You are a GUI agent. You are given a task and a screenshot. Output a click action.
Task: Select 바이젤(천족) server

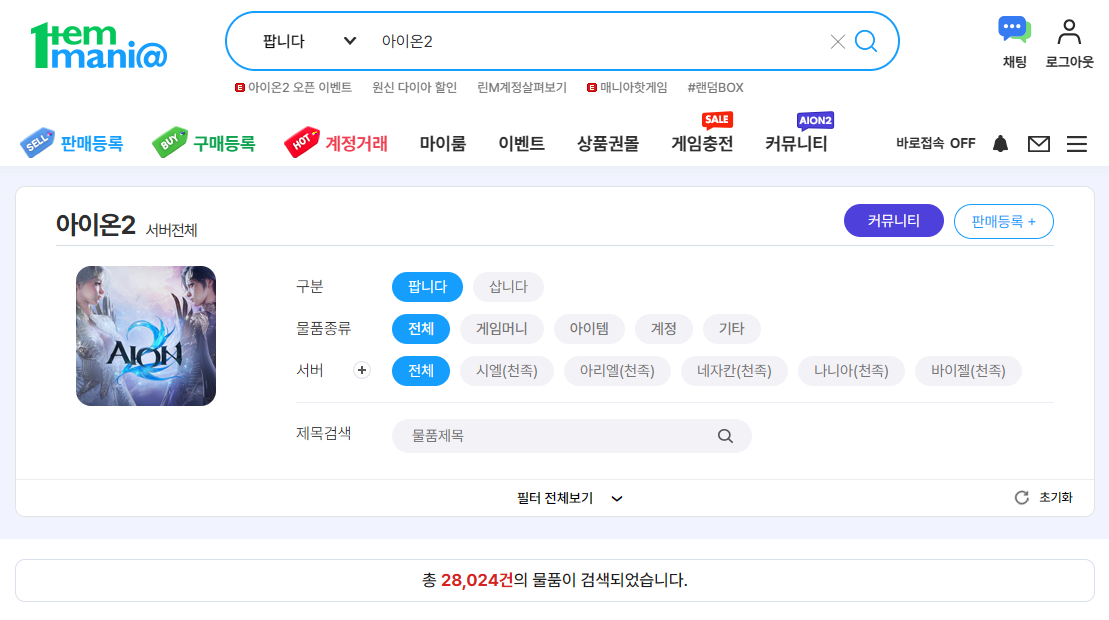tap(968, 370)
